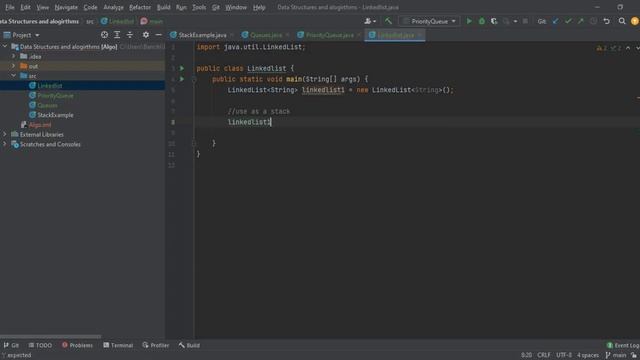Fold main method in editor gutter

point(194,79)
